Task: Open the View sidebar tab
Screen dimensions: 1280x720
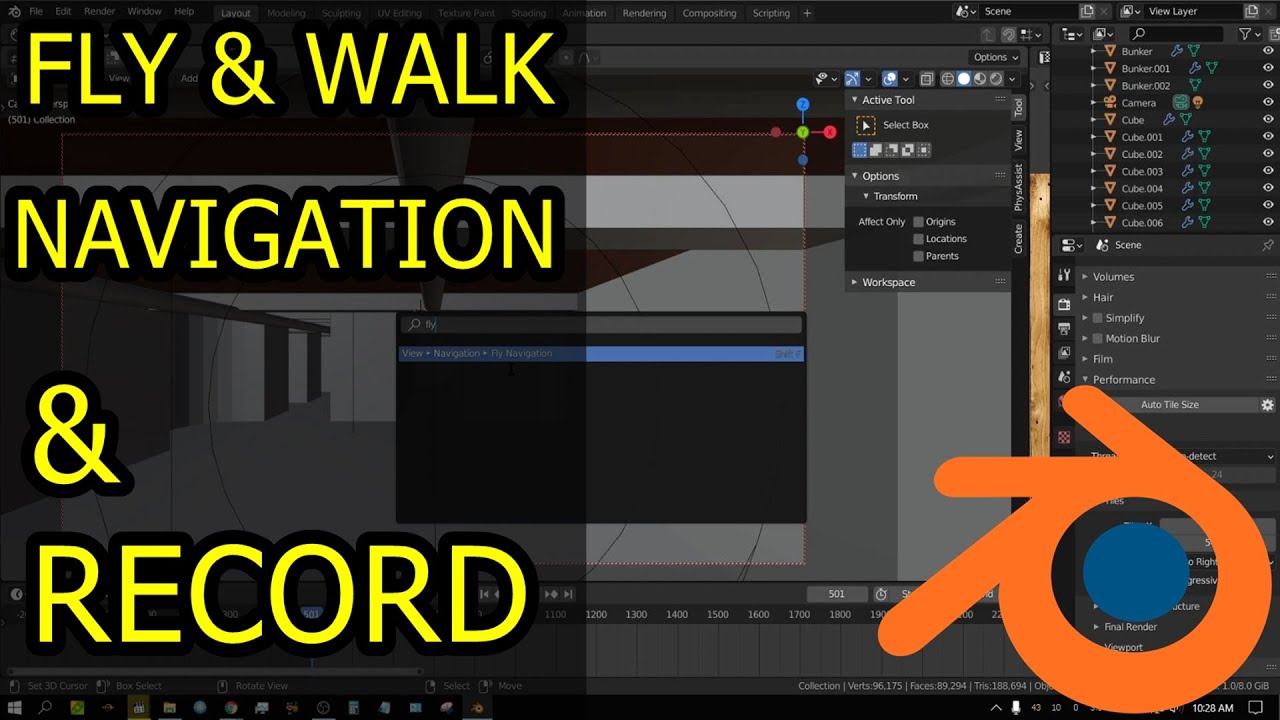Action: click(x=1019, y=141)
